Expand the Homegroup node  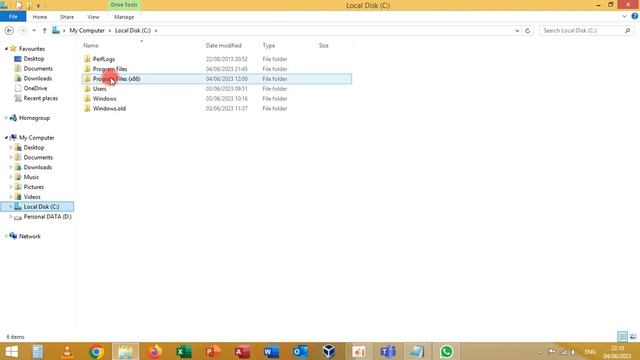click(x=6, y=118)
